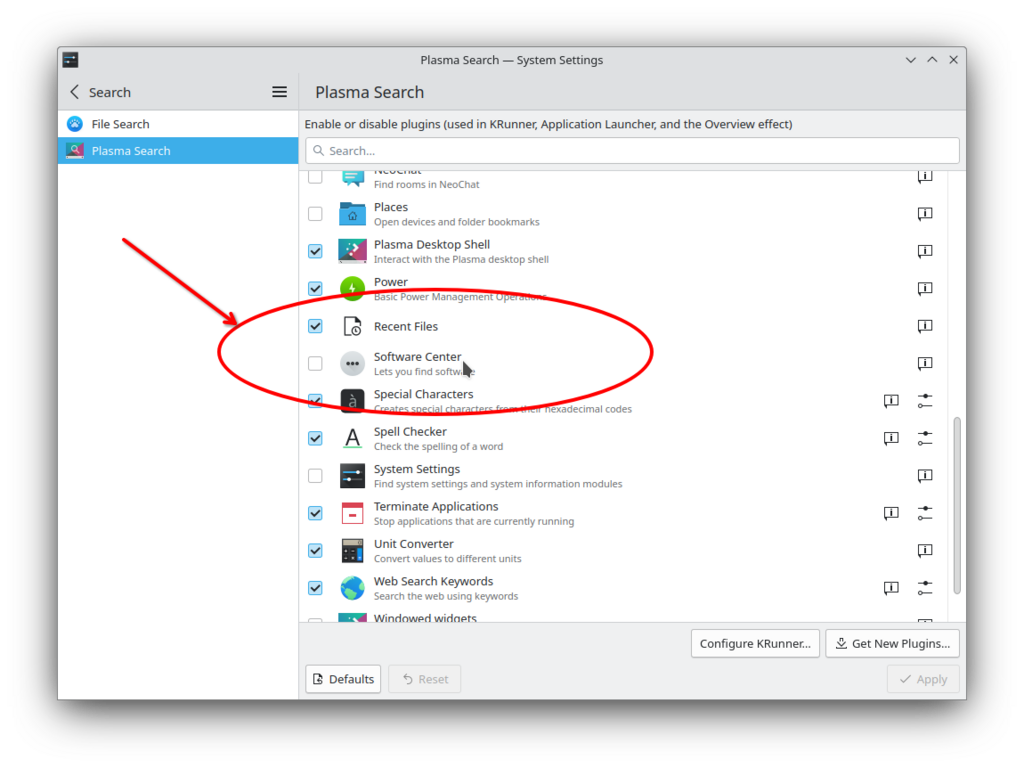Show info about Terminate Applications plugin

891,513
